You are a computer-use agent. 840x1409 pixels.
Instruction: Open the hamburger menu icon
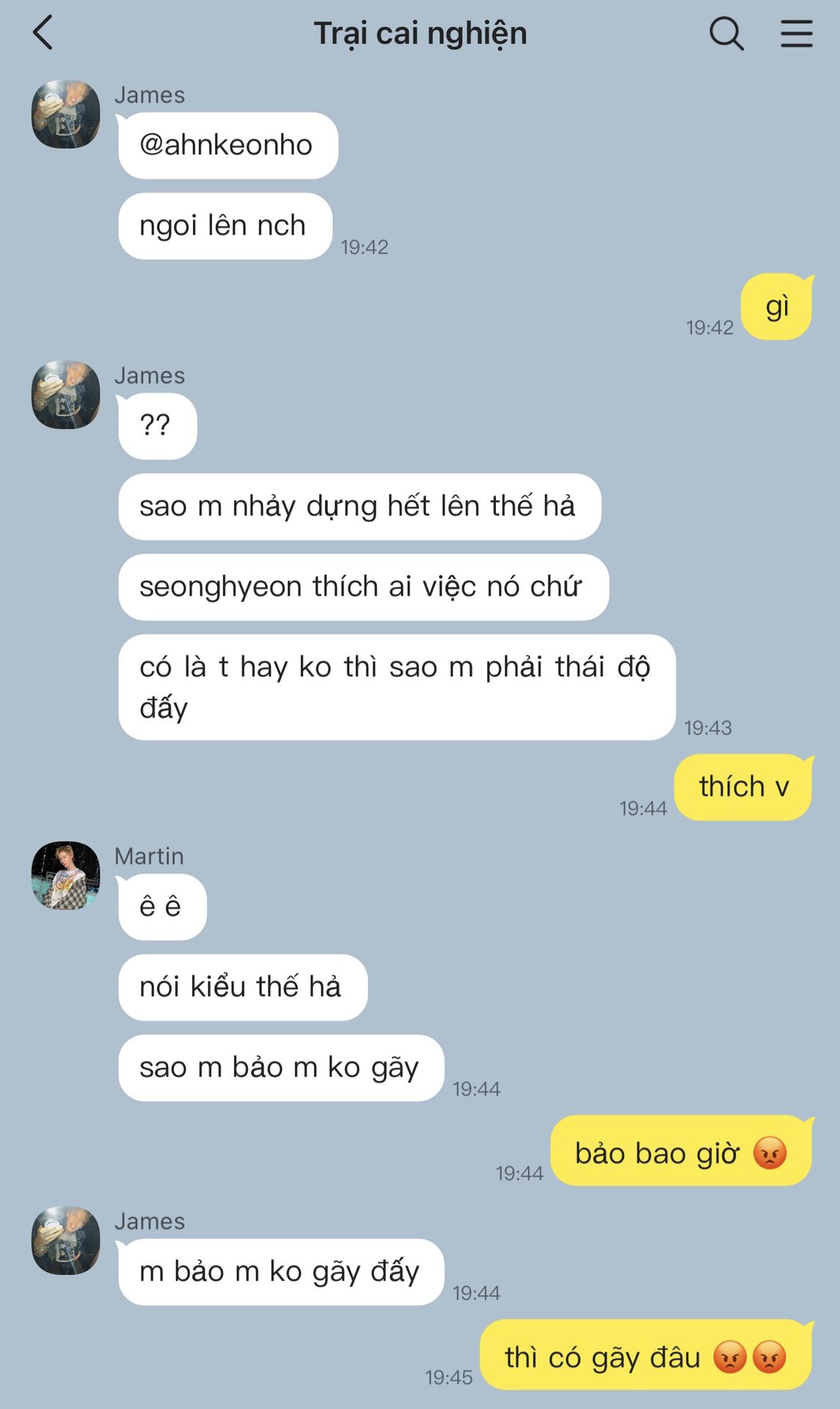(796, 33)
